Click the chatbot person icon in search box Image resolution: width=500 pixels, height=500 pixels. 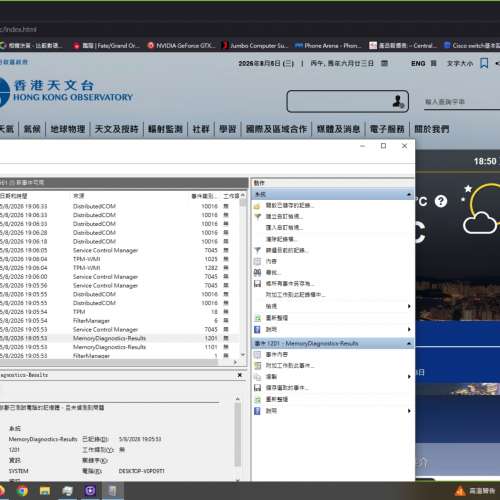[x=398, y=101]
